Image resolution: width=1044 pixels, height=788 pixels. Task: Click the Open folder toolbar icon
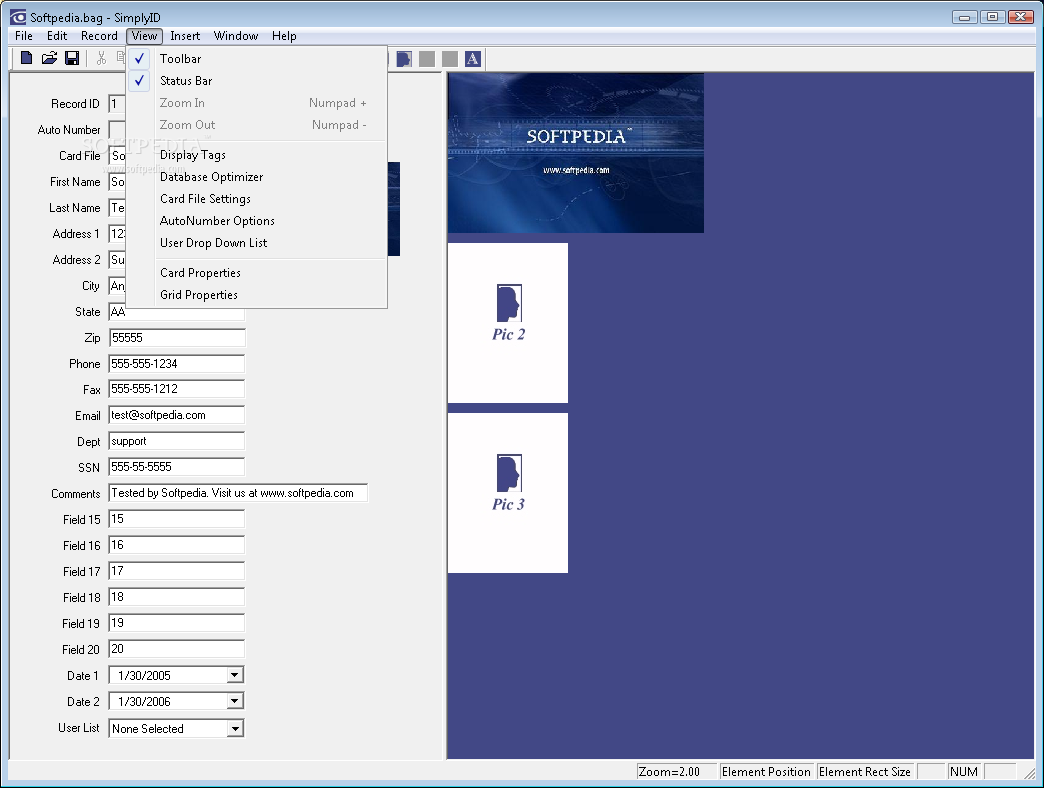pos(49,59)
